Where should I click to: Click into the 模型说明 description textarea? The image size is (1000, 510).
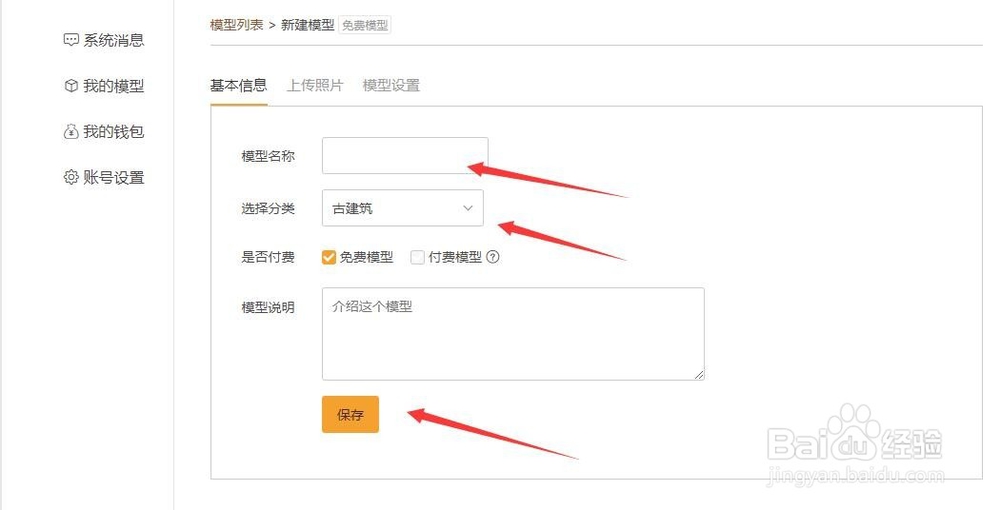tap(512, 333)
